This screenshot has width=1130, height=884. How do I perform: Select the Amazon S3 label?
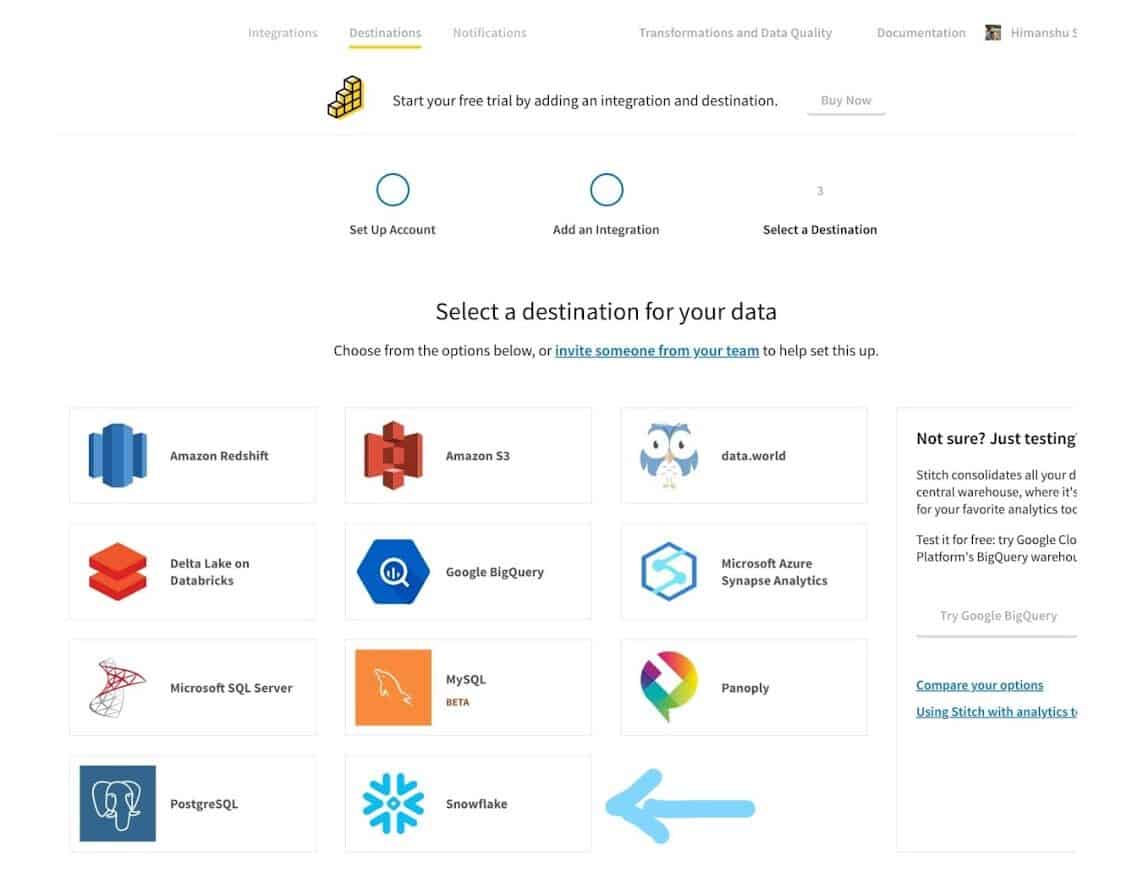coord(477,455)
